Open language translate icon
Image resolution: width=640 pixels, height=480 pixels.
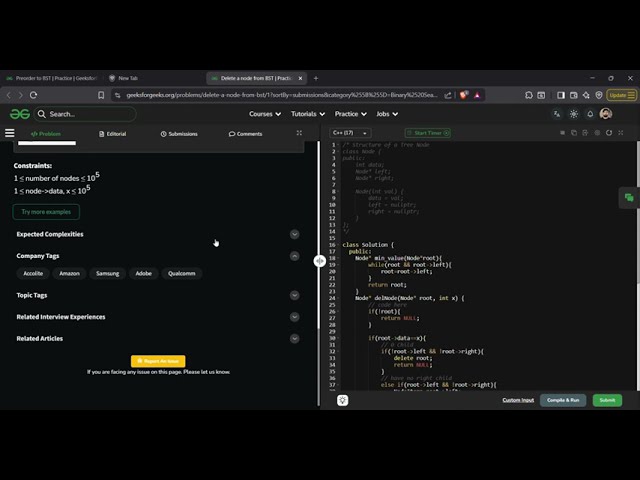tap(557, 114)
